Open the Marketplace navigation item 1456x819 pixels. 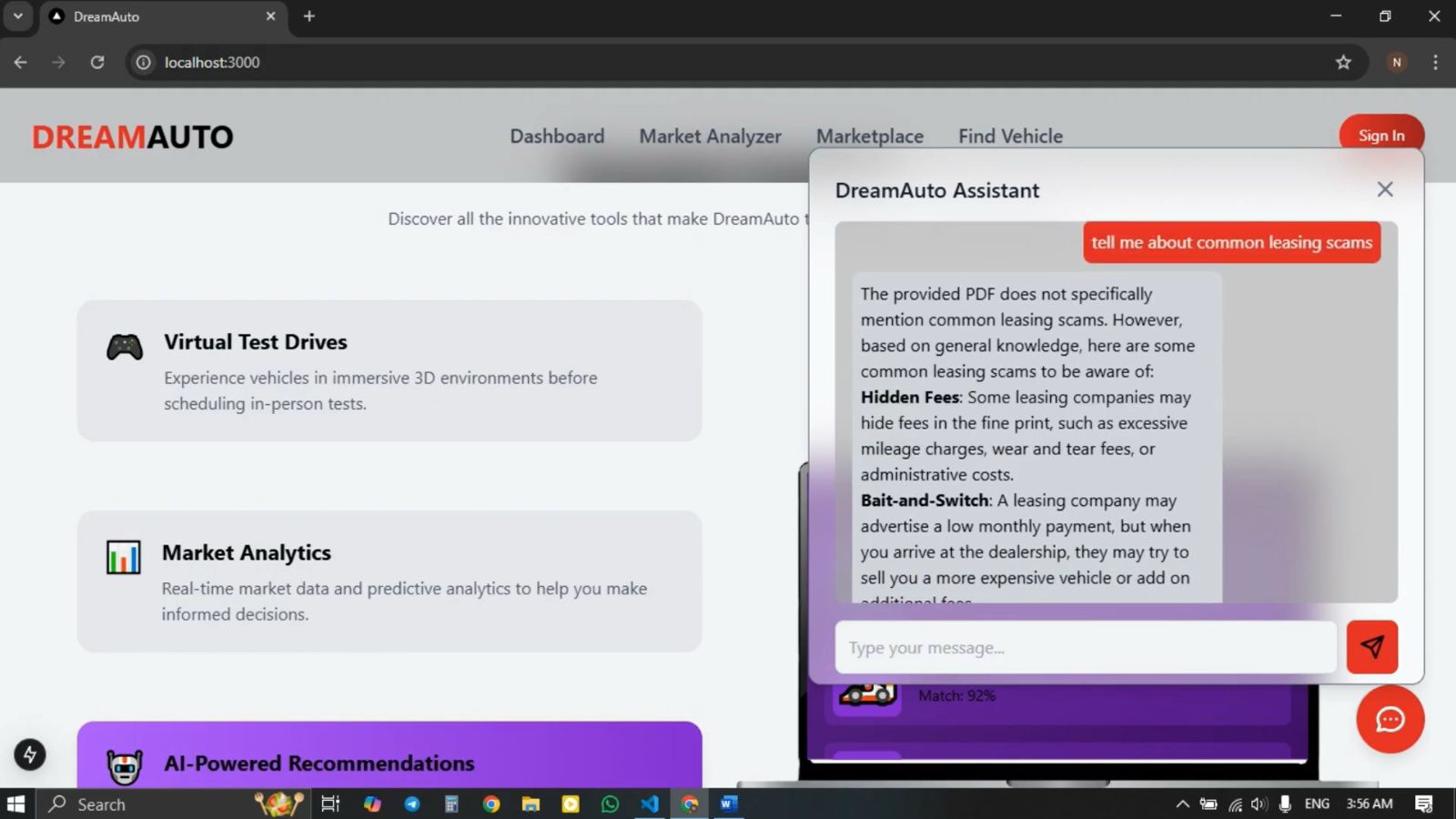(x=870, y=136)
